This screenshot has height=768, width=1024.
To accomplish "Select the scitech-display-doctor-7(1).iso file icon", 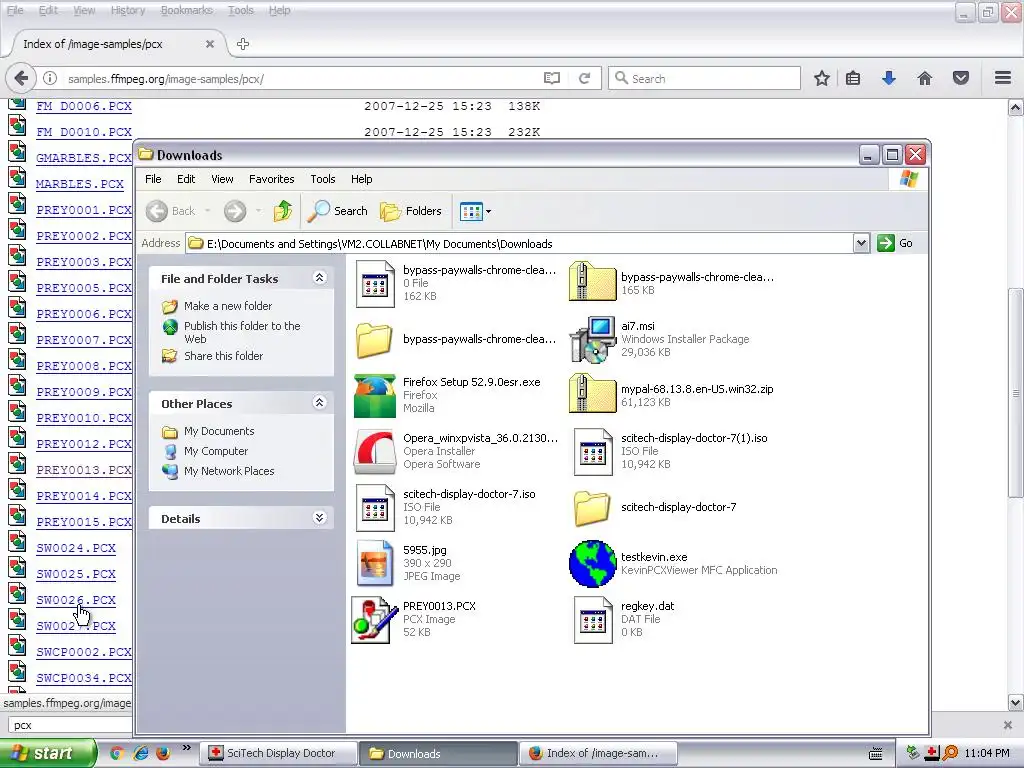I will point(592,451).
